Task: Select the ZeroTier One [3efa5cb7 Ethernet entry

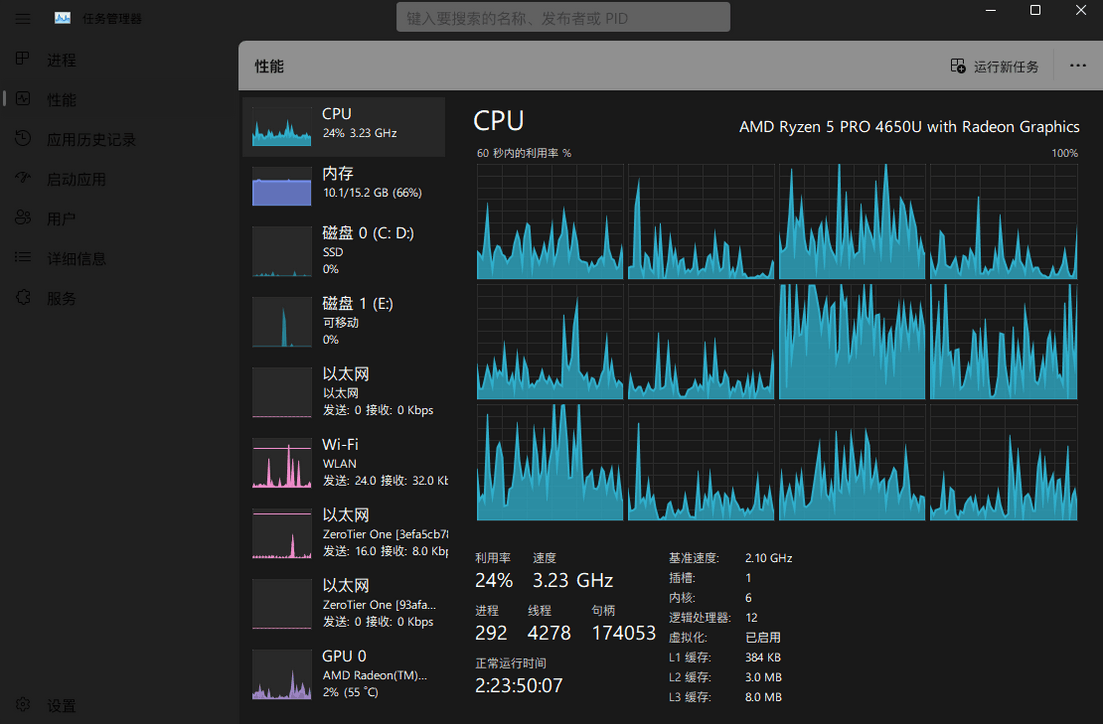Action: [x=344, y=532]
